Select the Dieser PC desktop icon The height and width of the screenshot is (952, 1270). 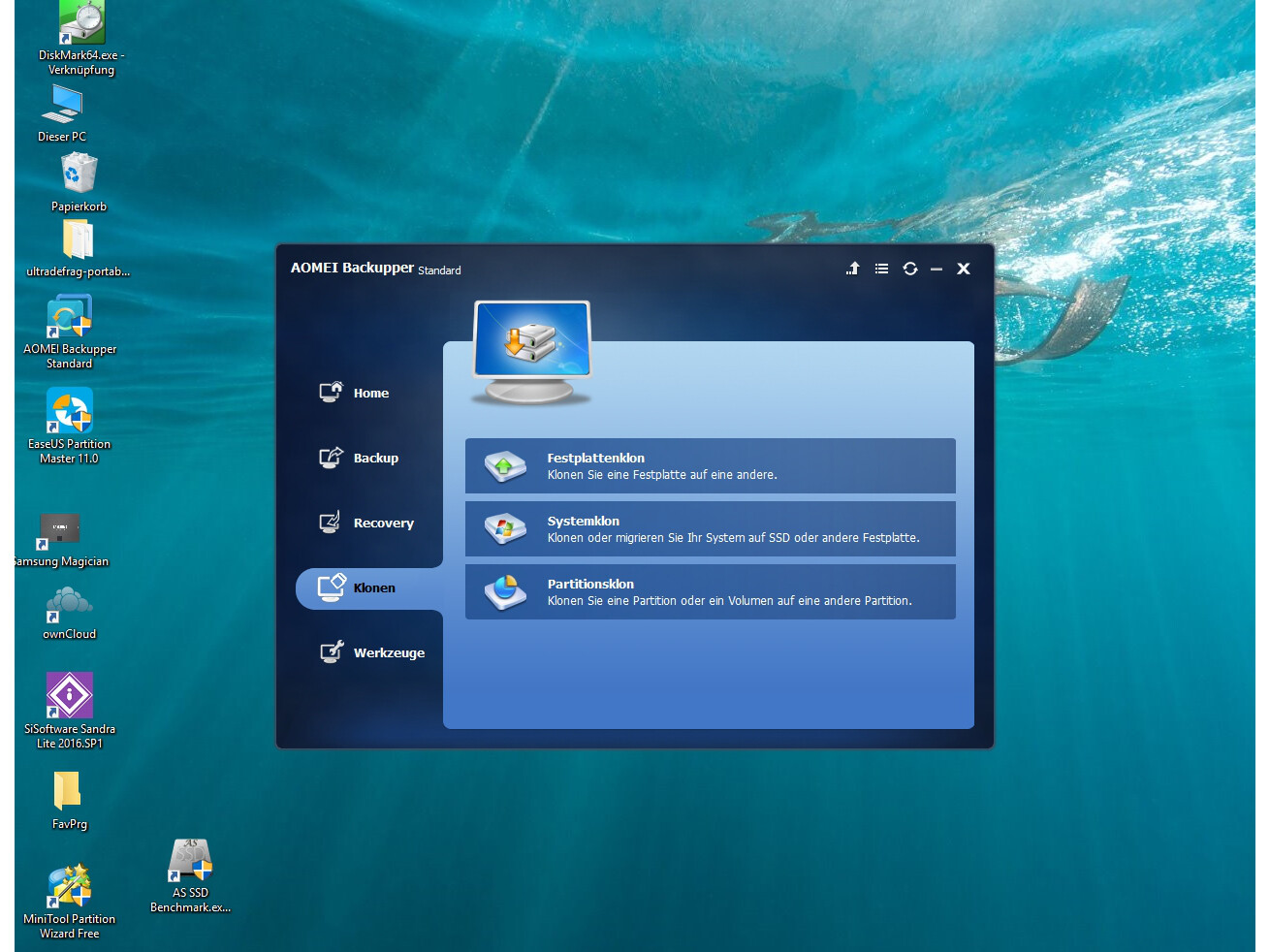(64, 113)
